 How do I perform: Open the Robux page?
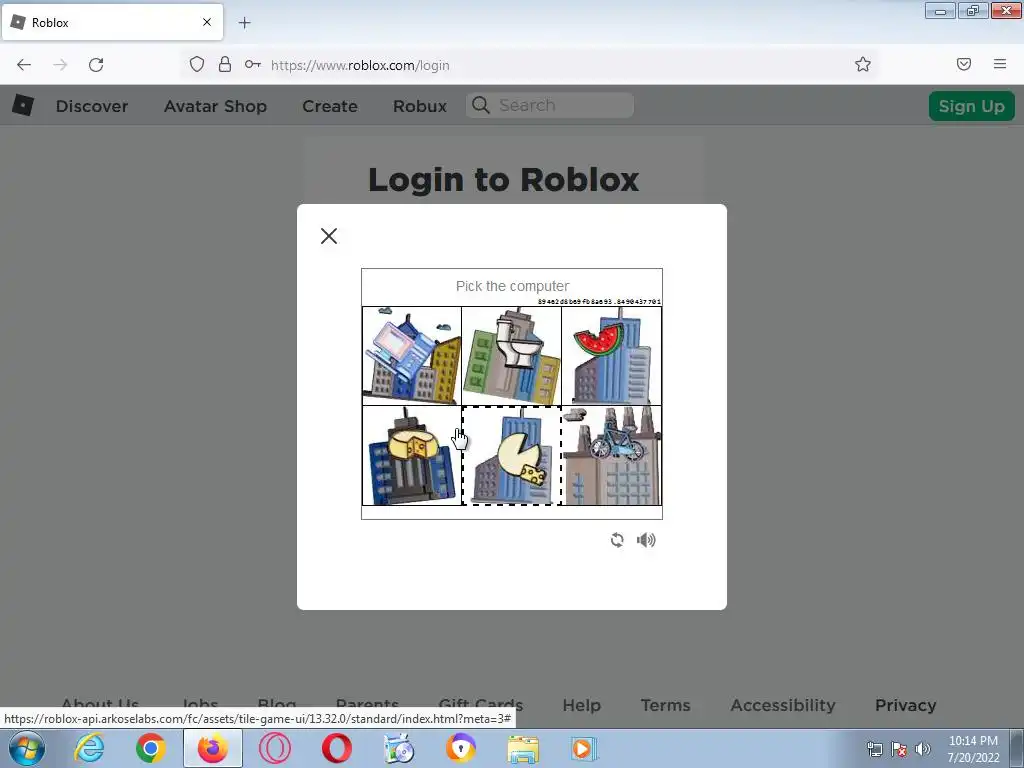pyautogui.click(x=420, y=106)
